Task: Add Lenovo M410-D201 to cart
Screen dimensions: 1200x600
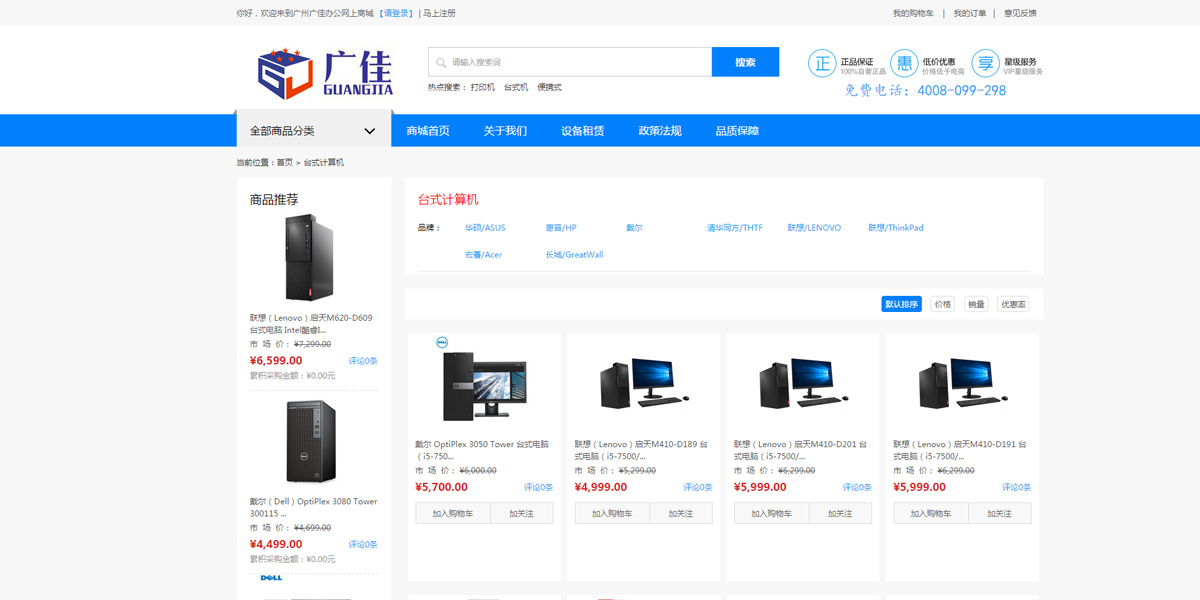Action: (771, 513)
